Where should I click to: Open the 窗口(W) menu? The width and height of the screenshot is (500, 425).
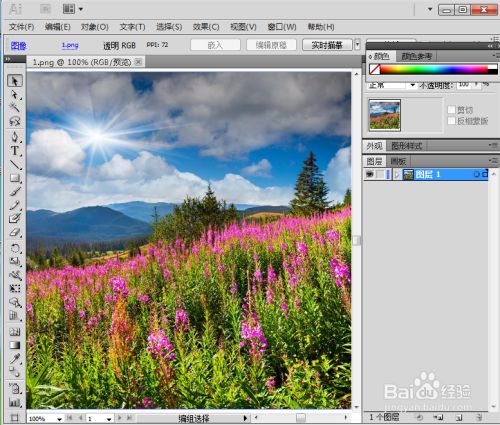click(x=282, y=27)
